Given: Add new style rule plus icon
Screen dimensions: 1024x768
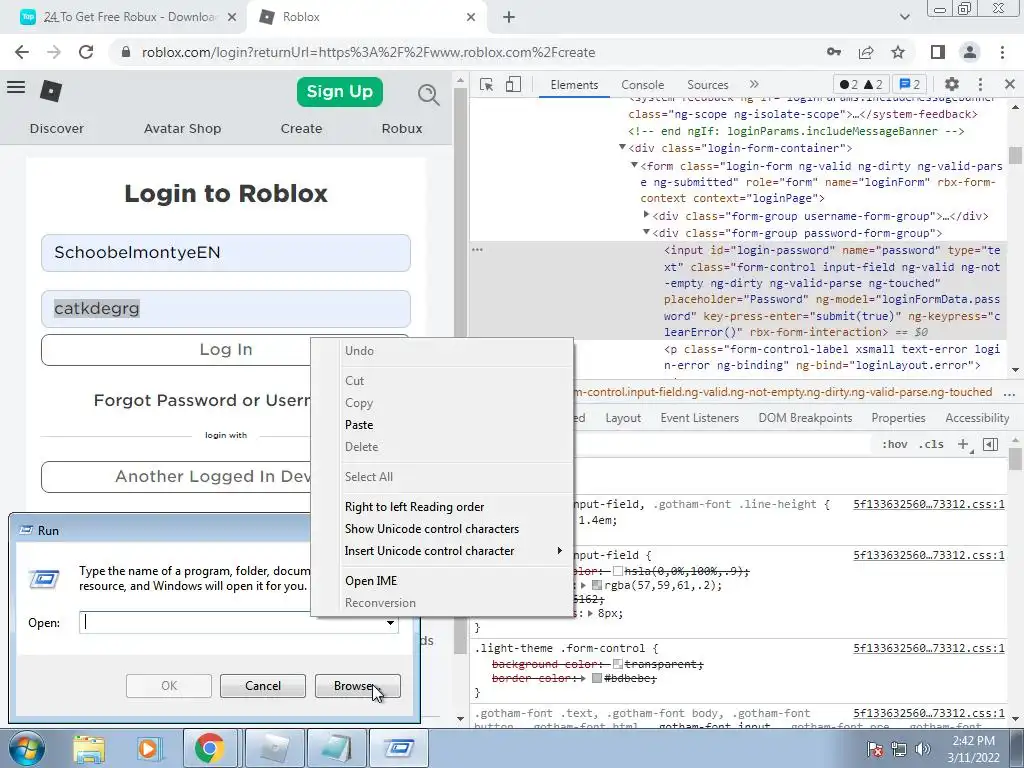Looking at the screenshot, I should coord(963,444).
